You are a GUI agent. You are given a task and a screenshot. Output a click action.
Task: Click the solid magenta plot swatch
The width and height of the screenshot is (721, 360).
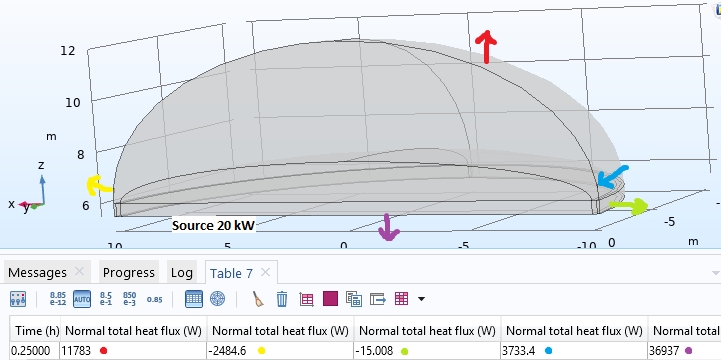coord(330,299)
